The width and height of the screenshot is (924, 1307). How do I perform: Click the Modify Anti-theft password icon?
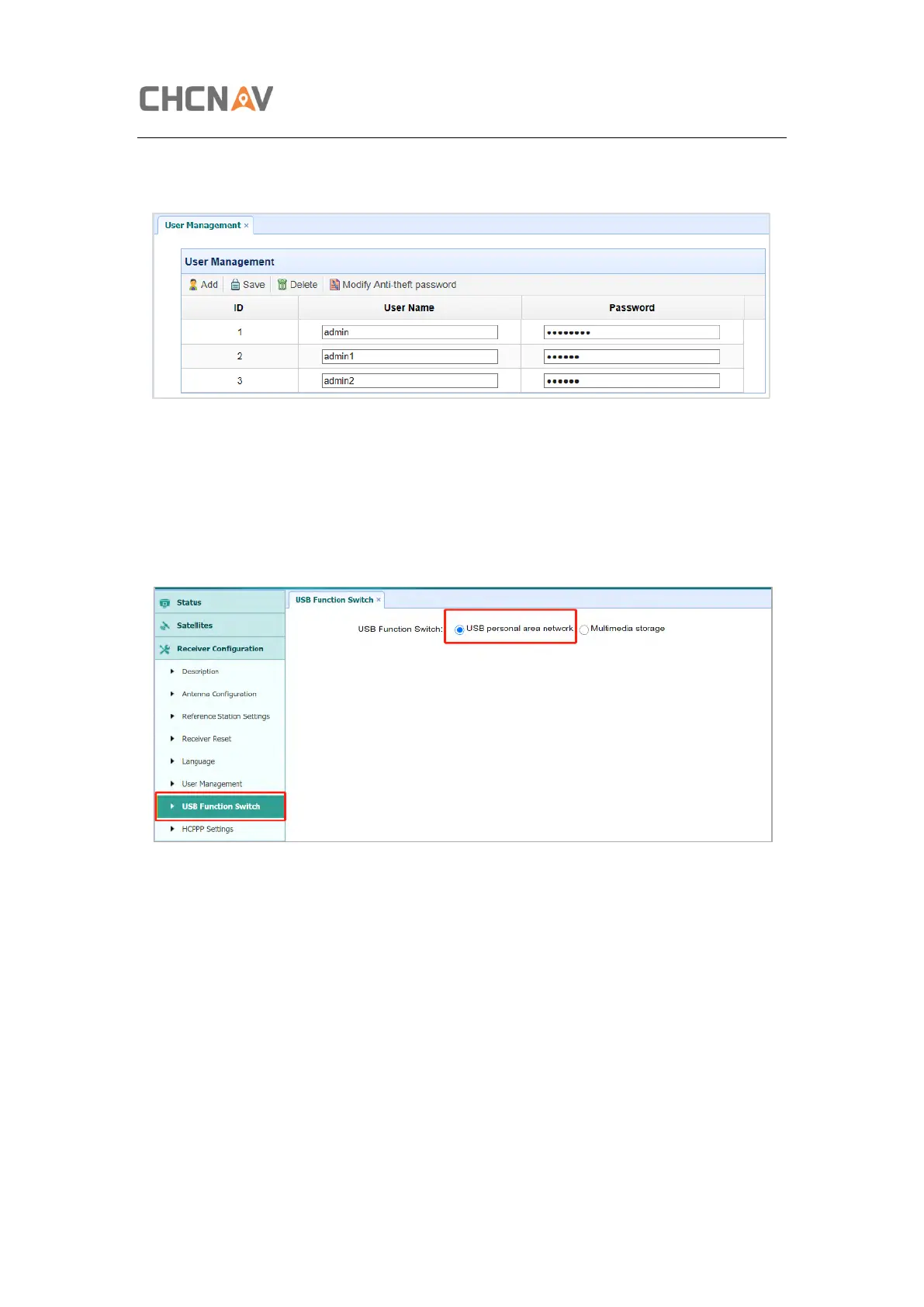tap(334, 285)
